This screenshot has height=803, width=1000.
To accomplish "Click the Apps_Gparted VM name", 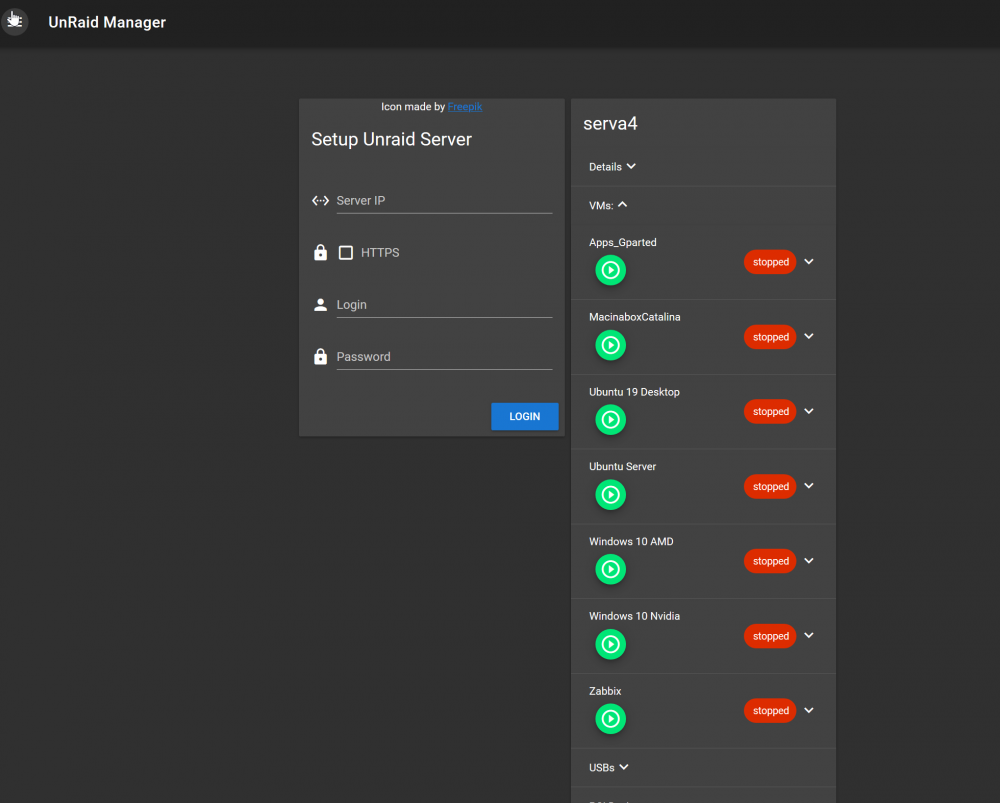I will pyautogui.click(x=622, y=242).
